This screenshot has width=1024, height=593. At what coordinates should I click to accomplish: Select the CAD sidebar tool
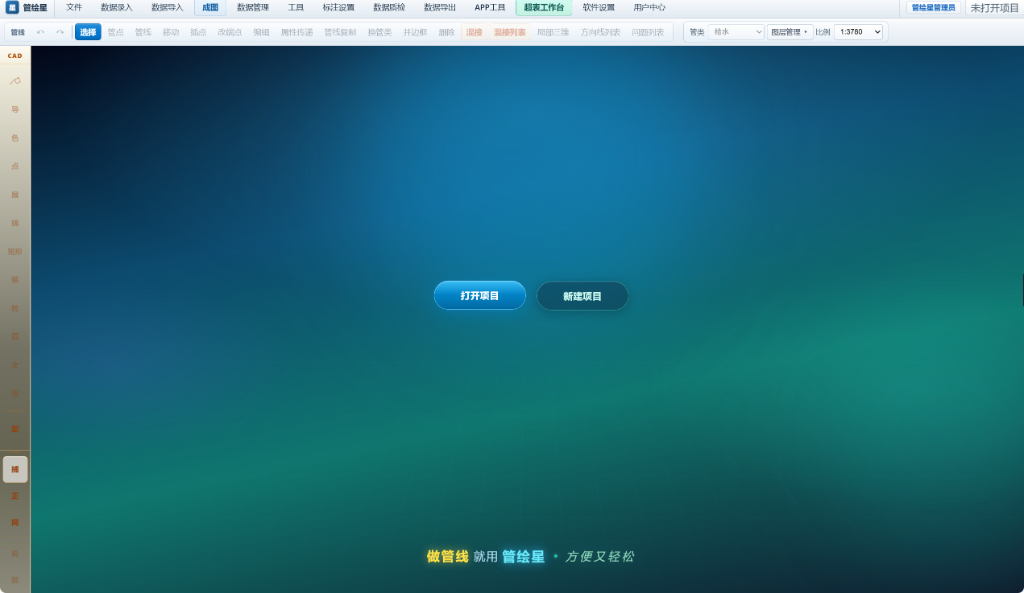click(15, 56)
